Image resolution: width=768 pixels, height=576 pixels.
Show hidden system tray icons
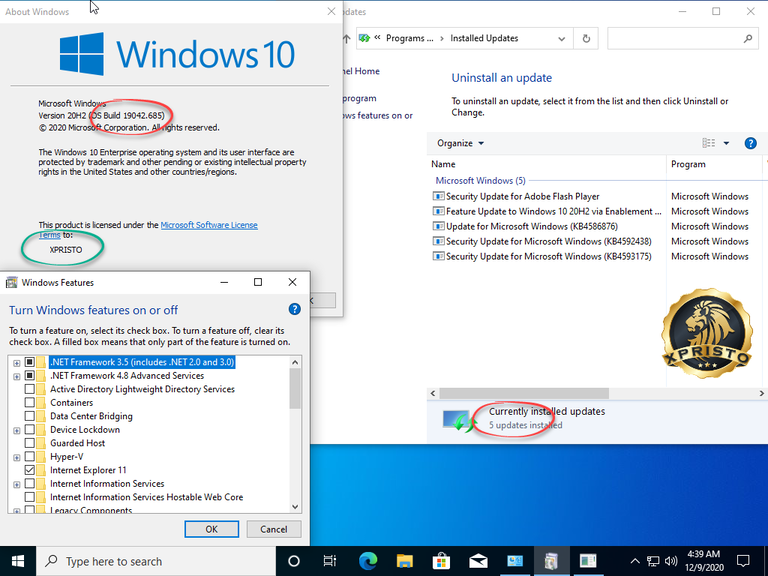(635, 561)
